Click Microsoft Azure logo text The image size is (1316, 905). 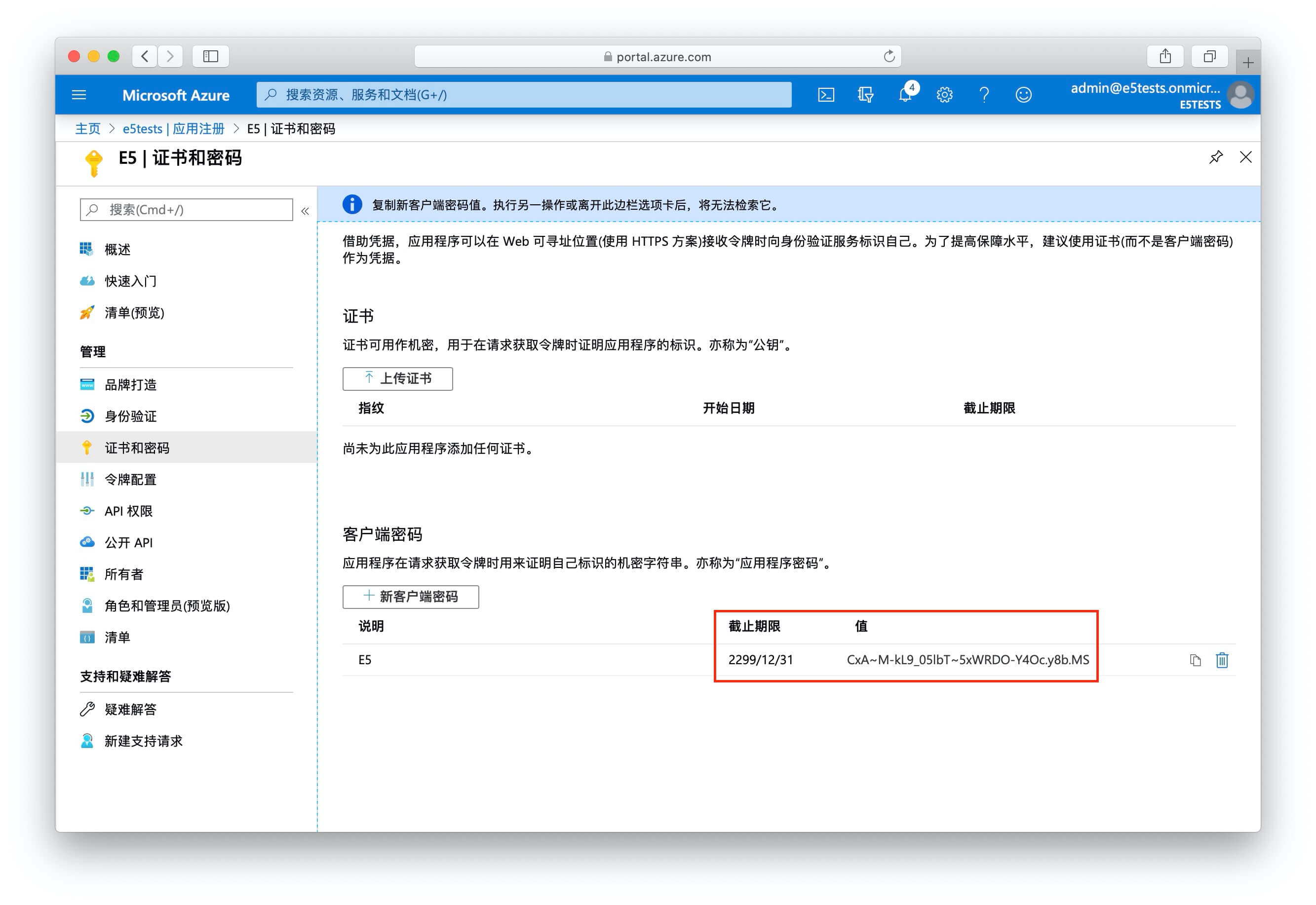pos(176,95)
